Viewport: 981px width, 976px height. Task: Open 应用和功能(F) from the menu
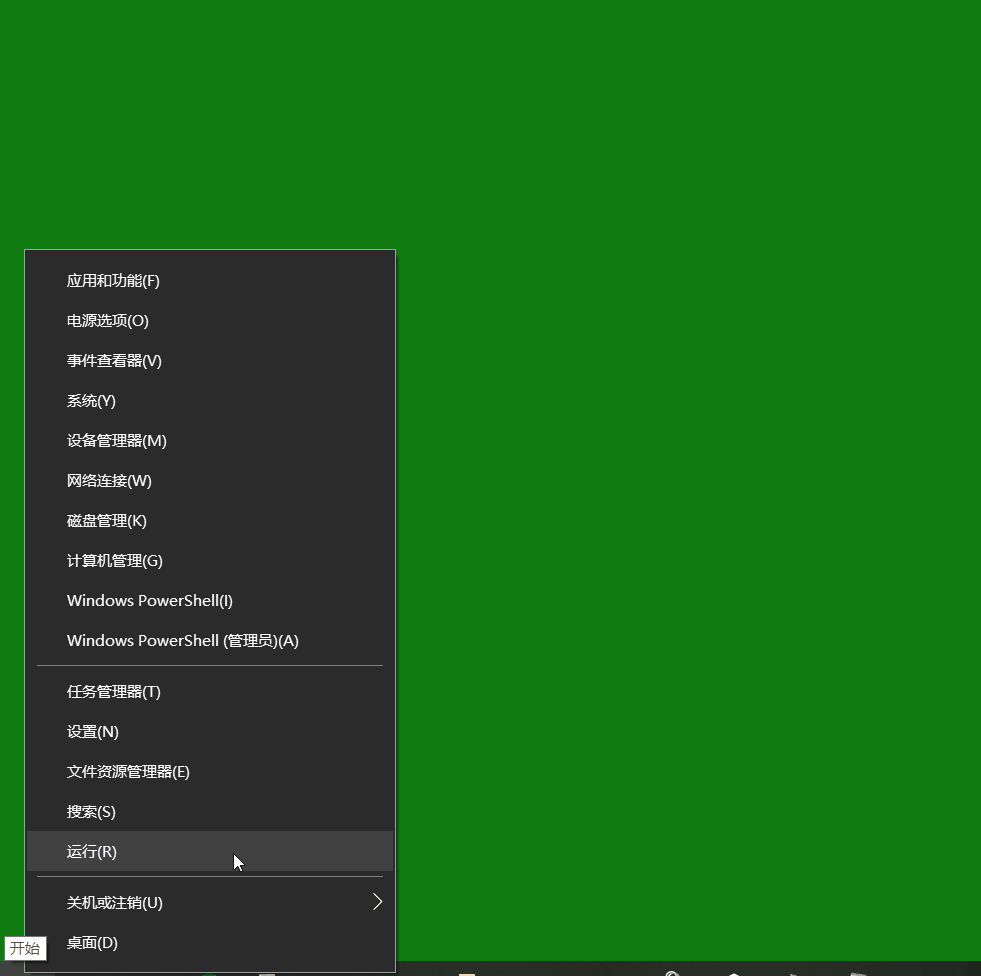coord(210,281)
